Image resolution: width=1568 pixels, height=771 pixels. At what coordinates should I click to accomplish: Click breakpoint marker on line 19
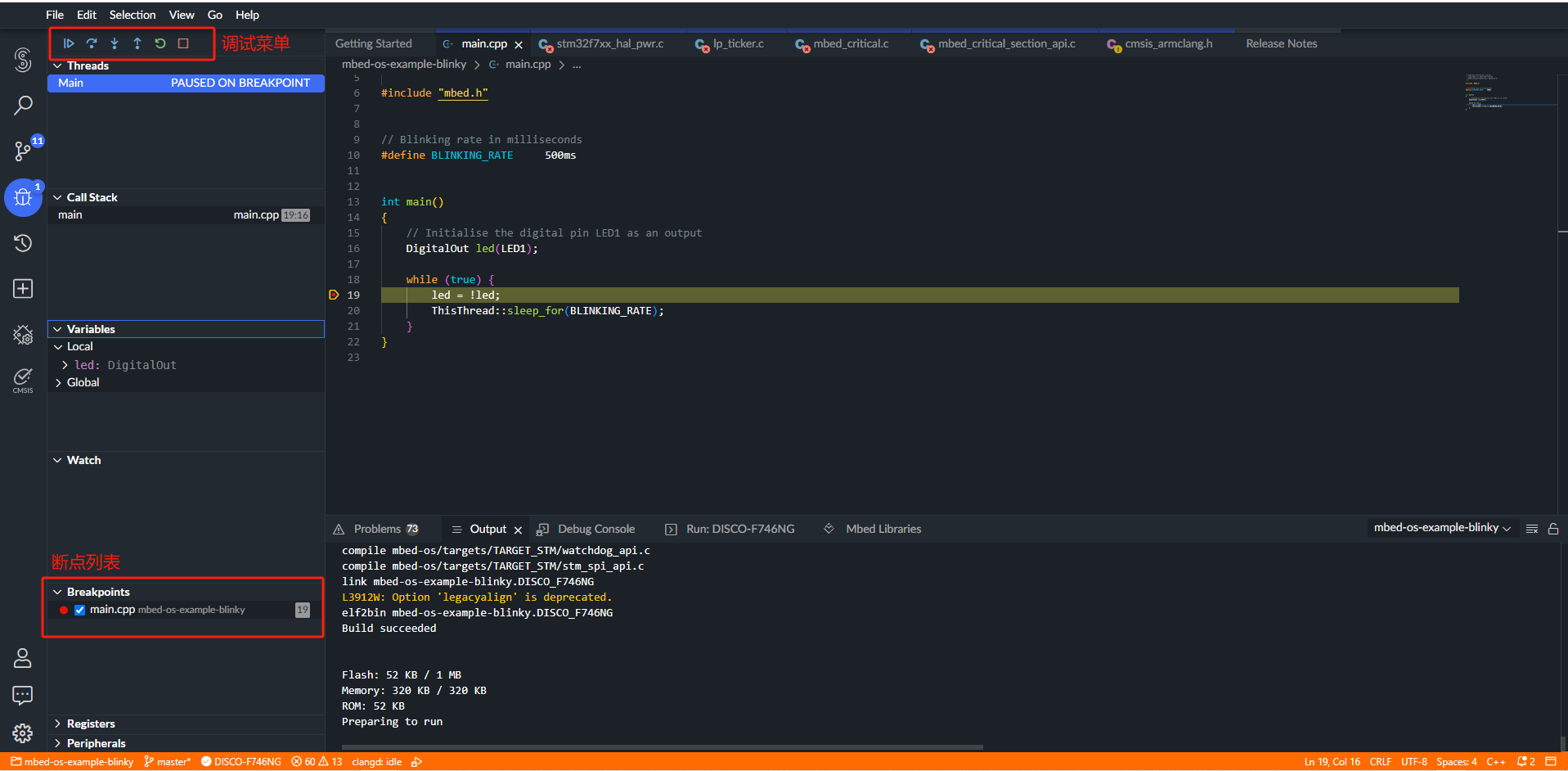pos(334,295)
